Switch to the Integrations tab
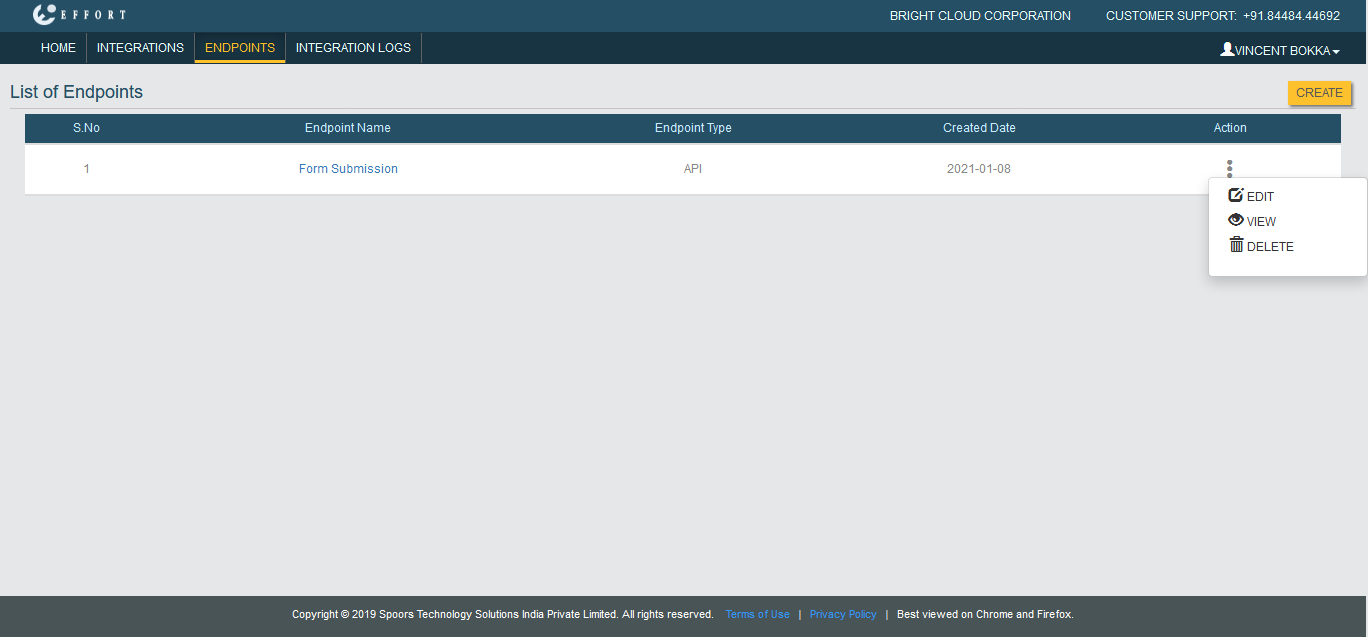 click(140, 48)
